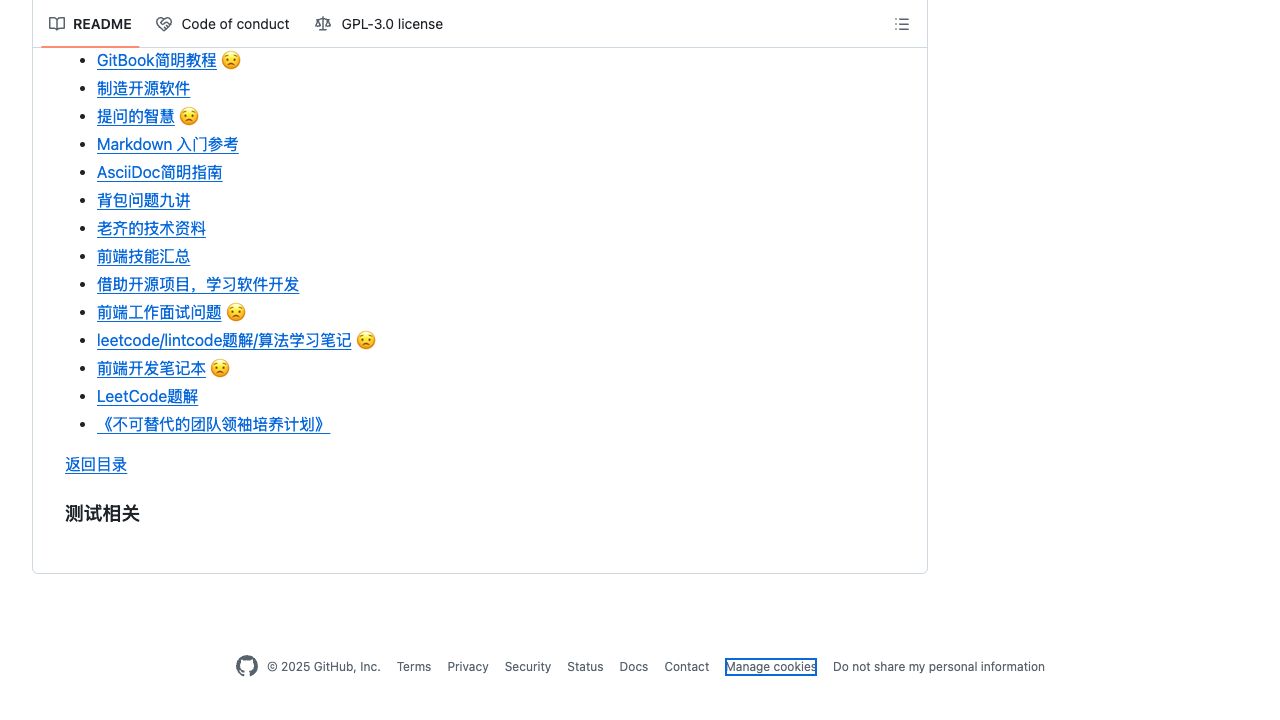Click 返回目录 to return to contents
1280x720 pixels.
(96, 464)
